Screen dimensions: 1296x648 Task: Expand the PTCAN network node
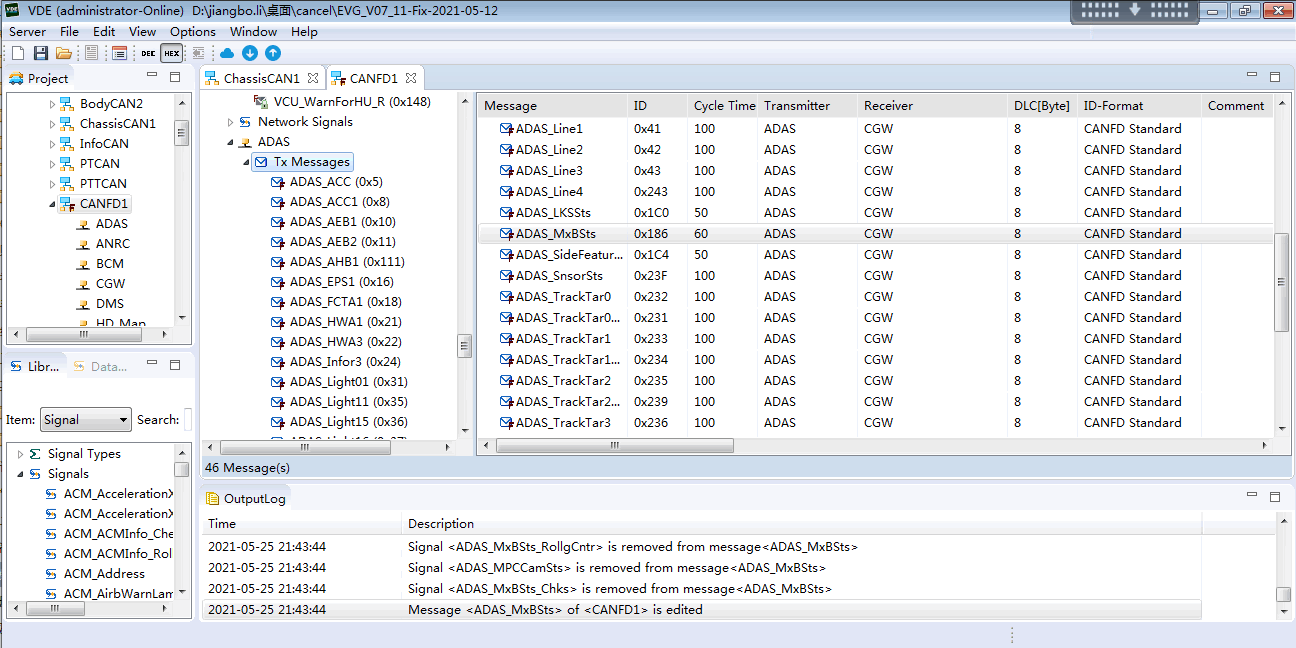pyautogui.click(x=53, y=164)
